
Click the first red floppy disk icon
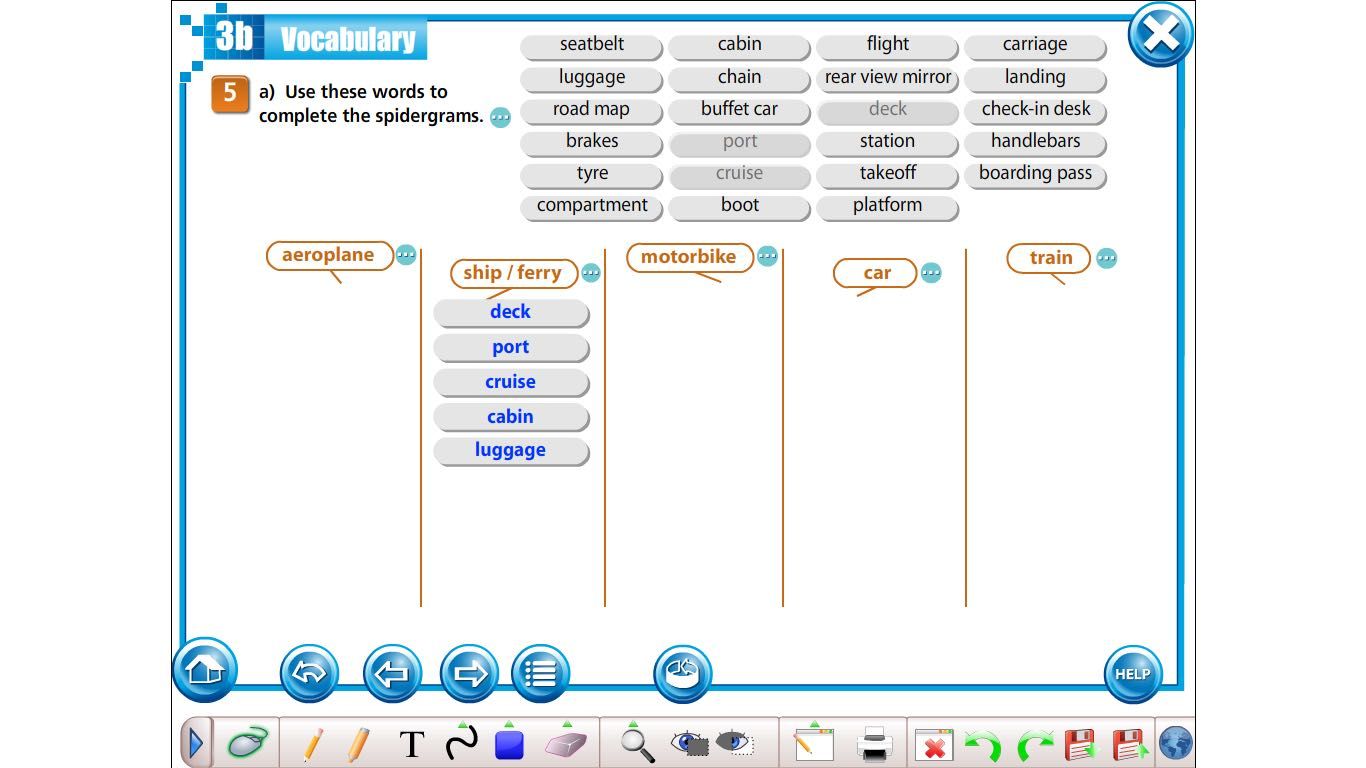pyautogui.click(x=1083, y=745)
